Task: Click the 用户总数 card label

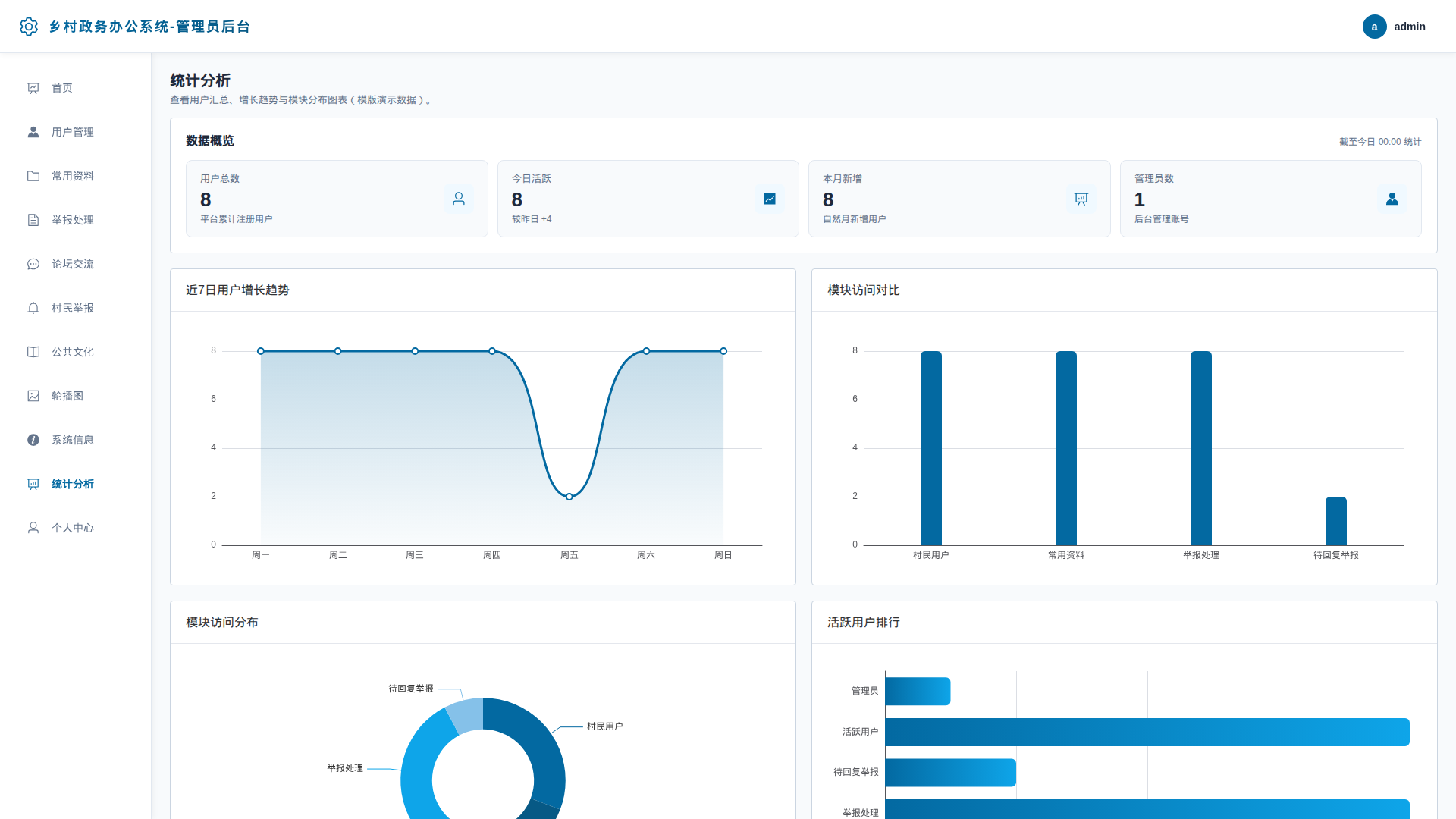Action: (220, 179)
